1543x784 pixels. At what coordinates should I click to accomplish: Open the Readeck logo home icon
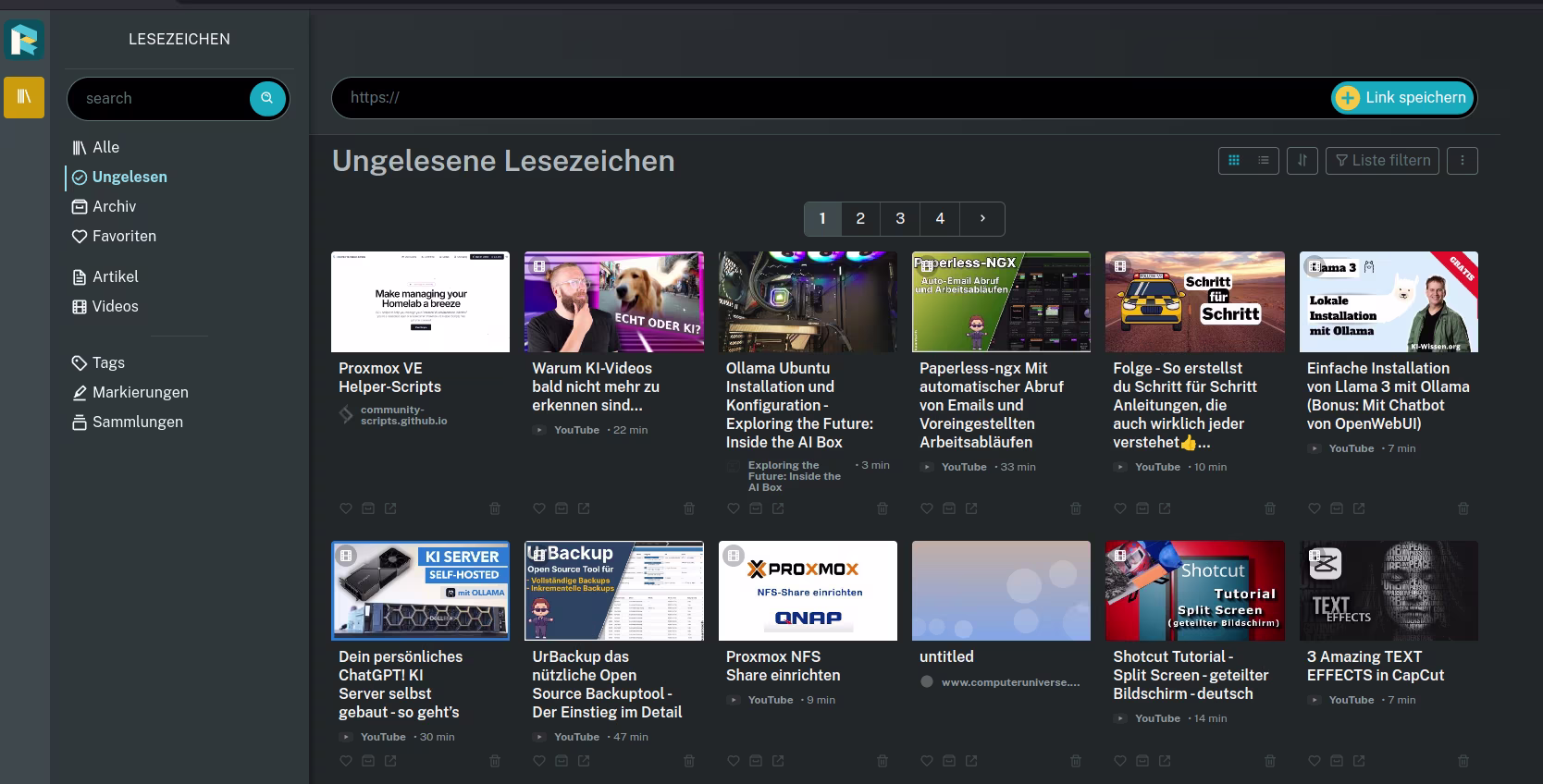pyautogui.click(x=24, y=40)
